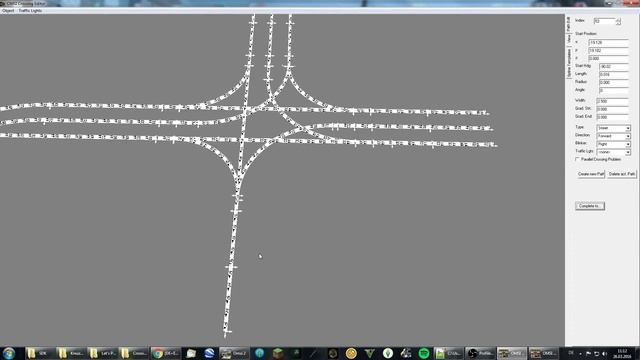
Task: Open the OBS taskbar item
Action: tap(480, 353)
